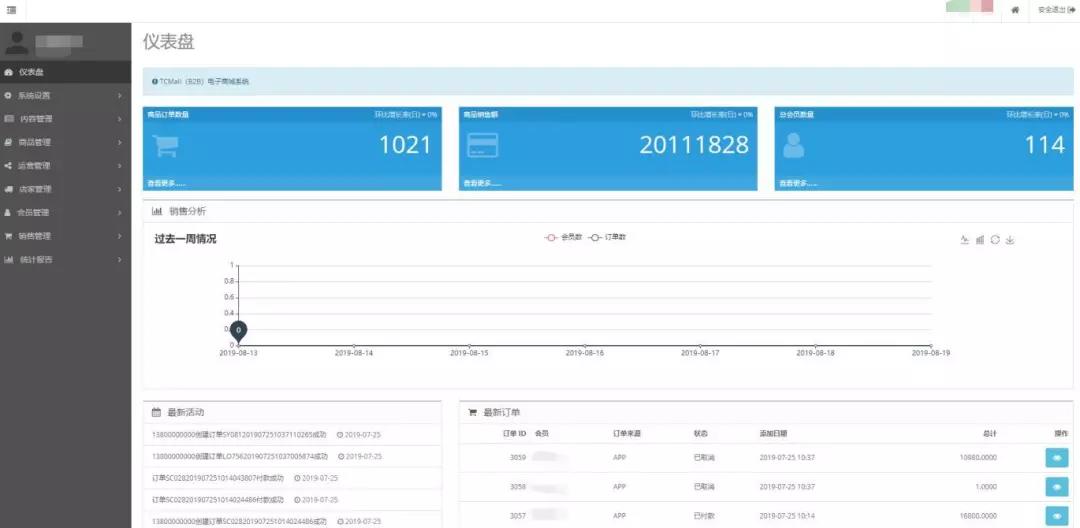The width and height of the screenshot is (1080, 528).
Task: Expand the 商品管理 sidebar menu
Action: pos(65,142)
